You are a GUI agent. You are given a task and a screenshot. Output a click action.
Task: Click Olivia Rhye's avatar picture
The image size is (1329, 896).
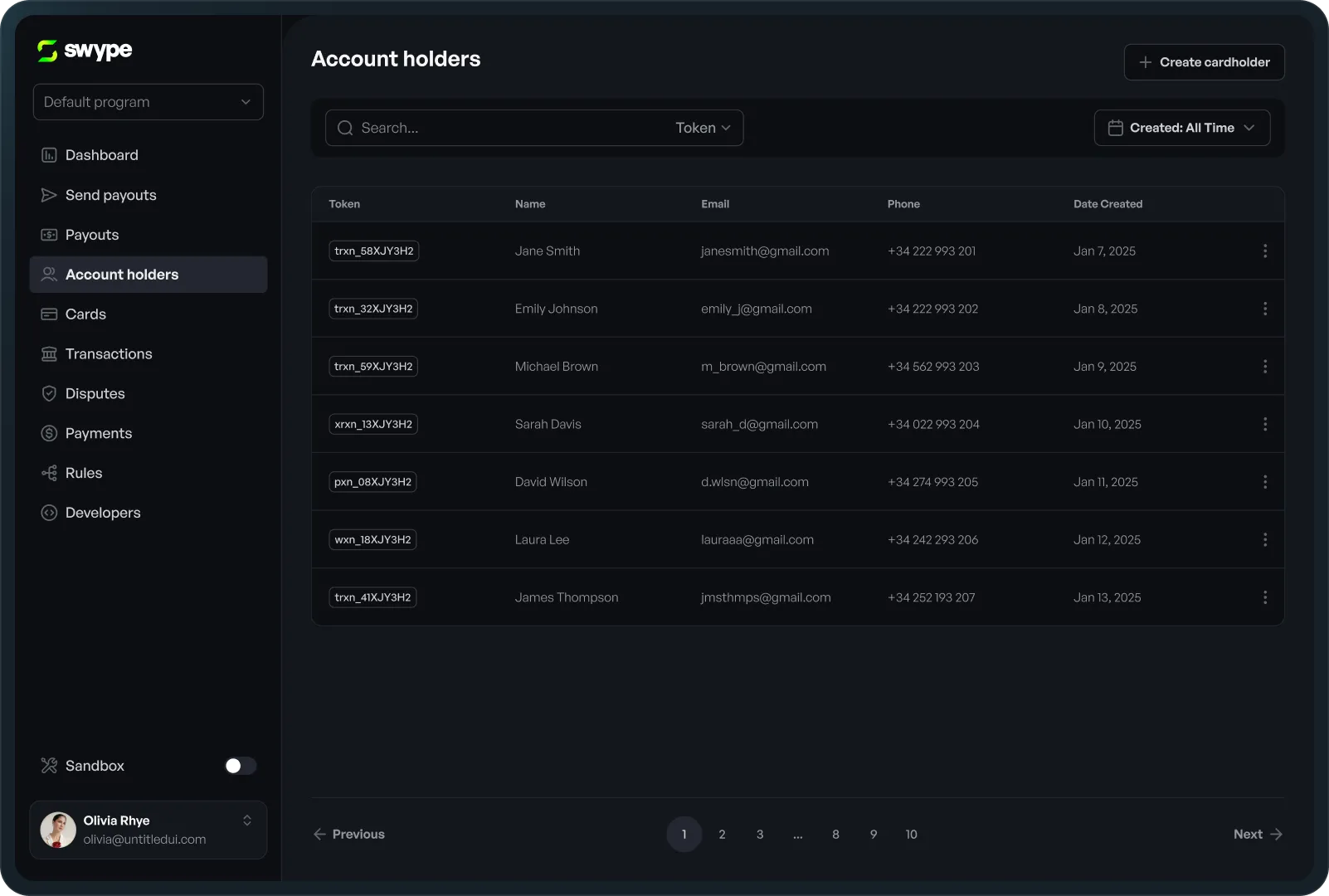58,830
